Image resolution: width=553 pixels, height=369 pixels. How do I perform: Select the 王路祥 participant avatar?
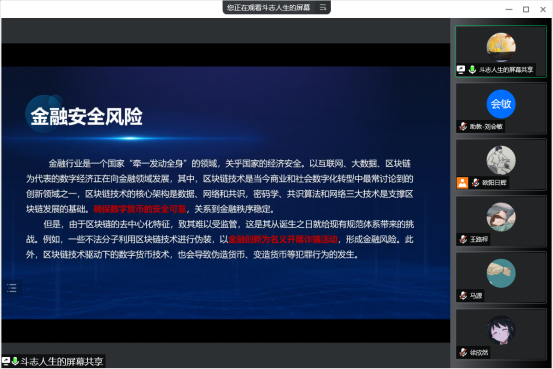point(501,217)
